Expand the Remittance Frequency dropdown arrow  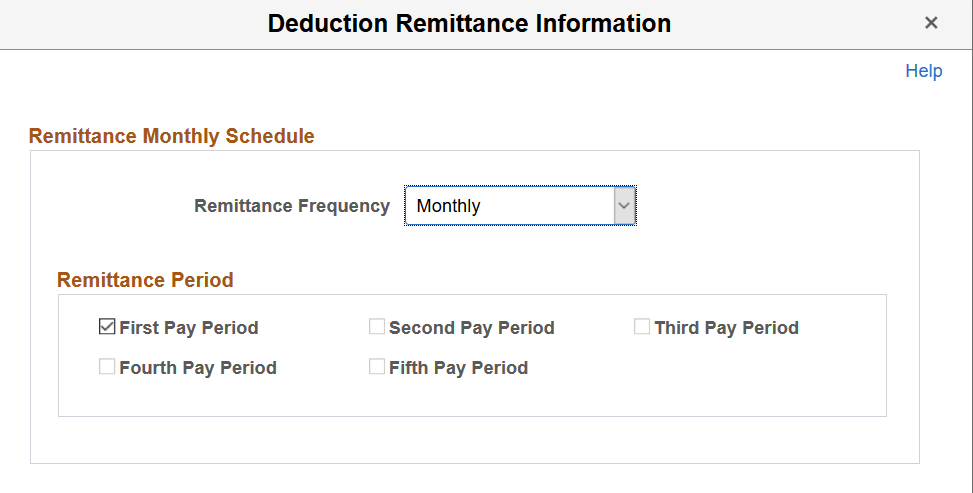(624, 206)
